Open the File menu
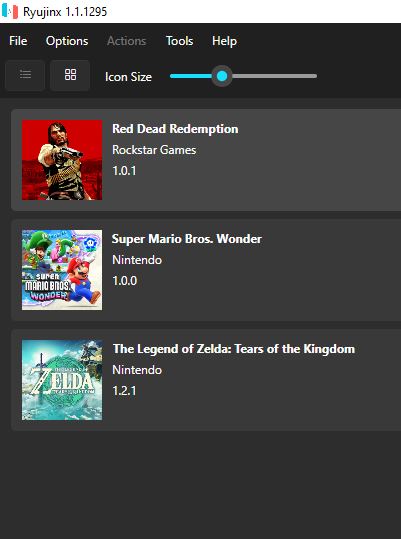The image size is (401, 539). click(18, 41)
